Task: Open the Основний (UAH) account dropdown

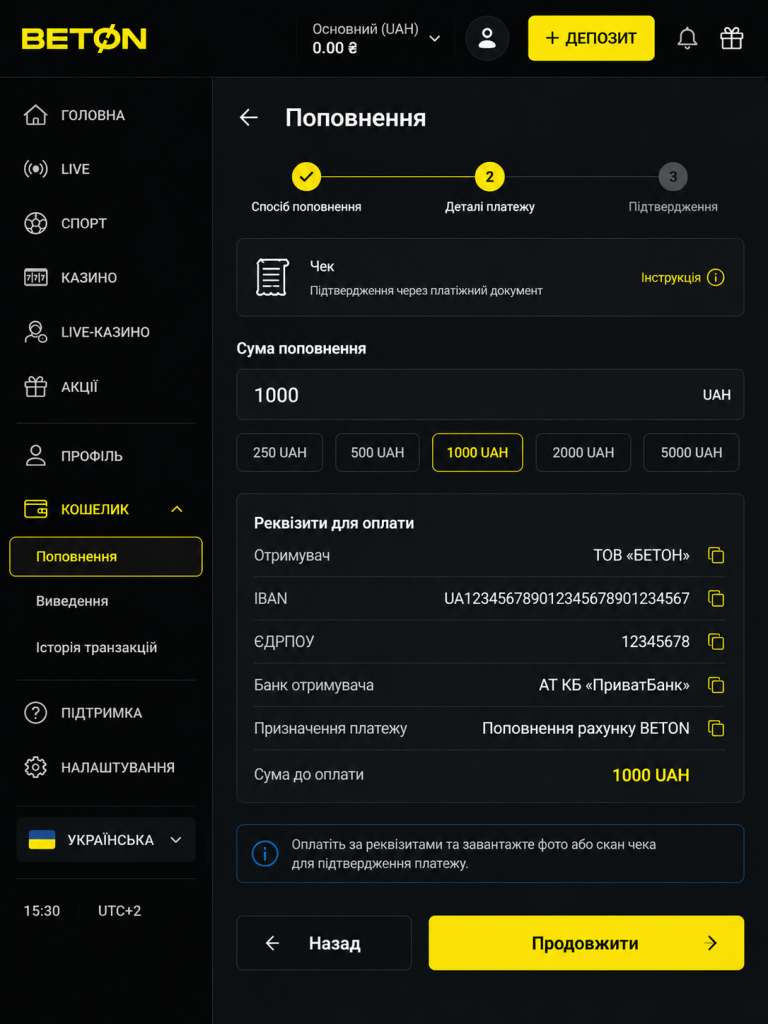Action: point(376,39)
